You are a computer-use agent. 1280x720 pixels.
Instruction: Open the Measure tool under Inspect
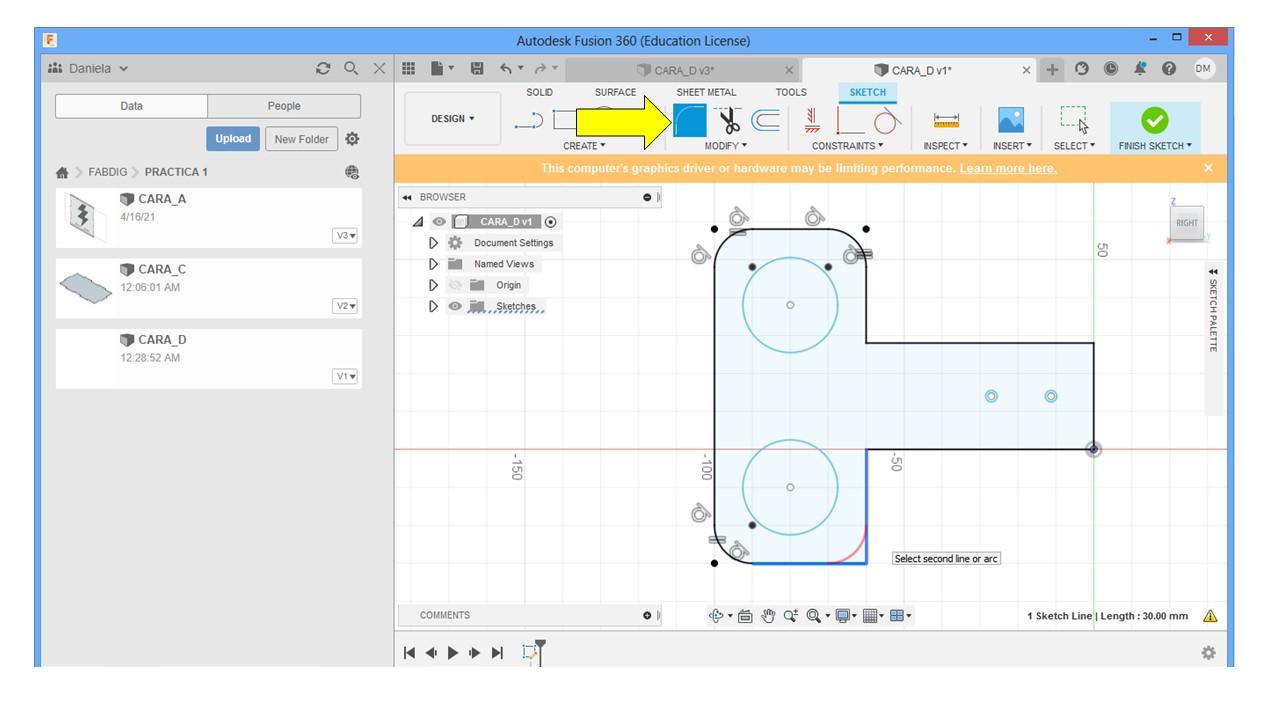pos(946,120)
